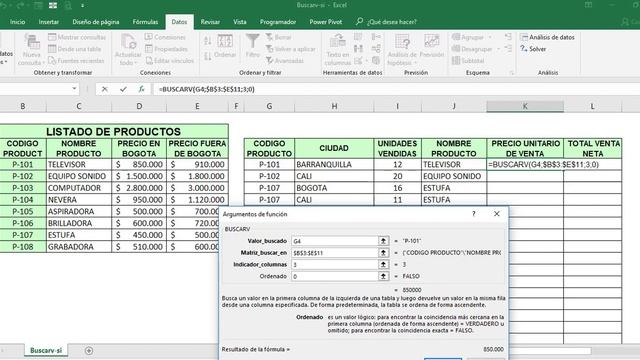Select column K header
The image size is (640, 360).
[x=525, y=106]
